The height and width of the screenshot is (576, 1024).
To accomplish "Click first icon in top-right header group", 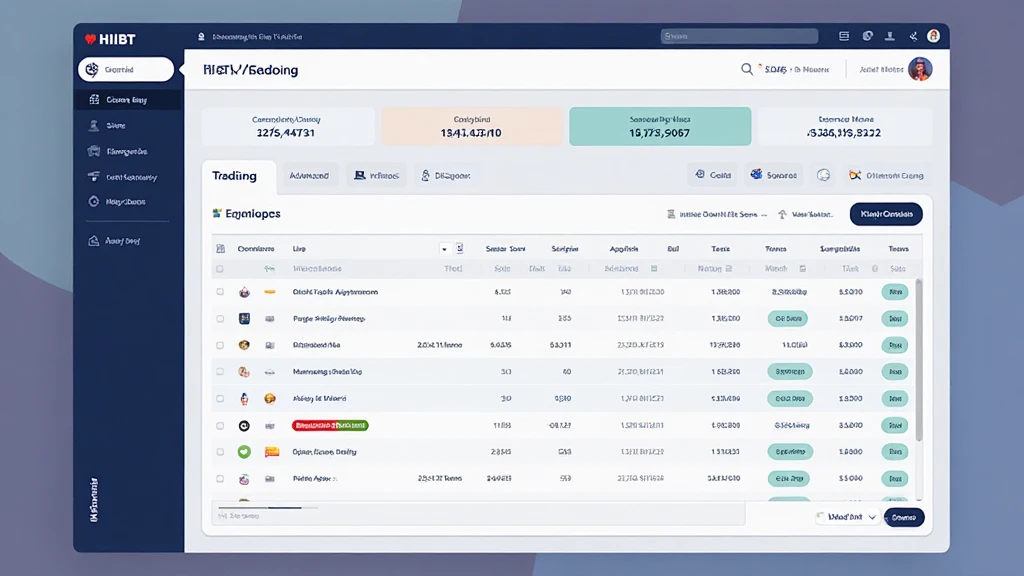I will click(844, 36).
